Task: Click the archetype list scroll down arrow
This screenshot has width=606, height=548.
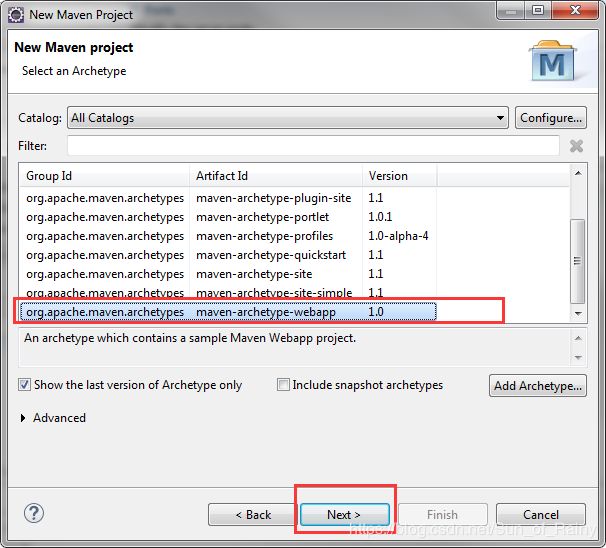Action: coord(578,313)
